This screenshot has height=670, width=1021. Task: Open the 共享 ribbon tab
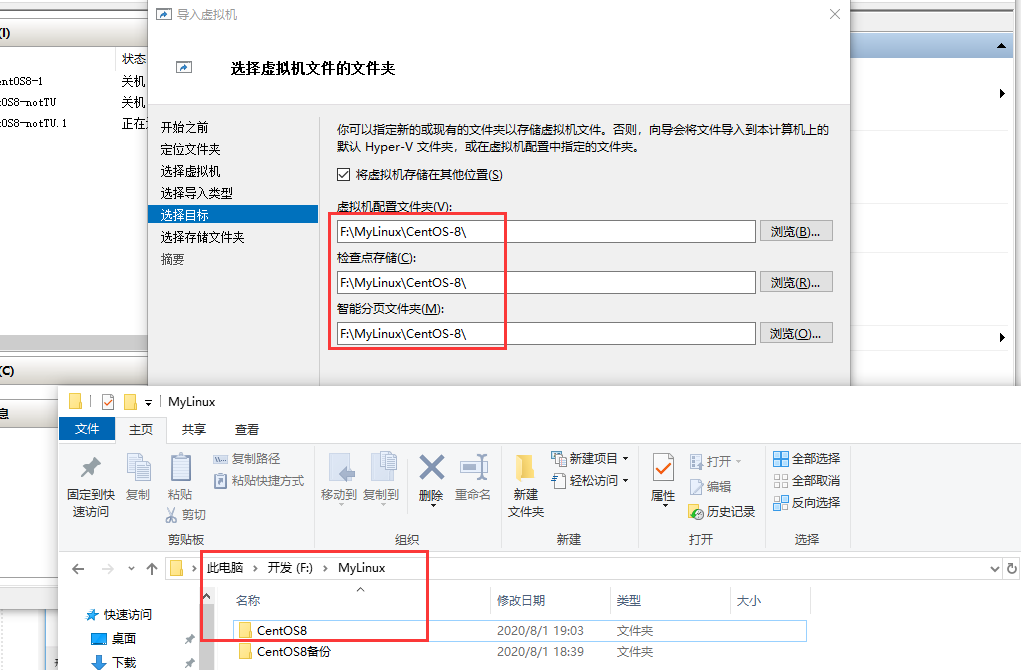point(192,429)
